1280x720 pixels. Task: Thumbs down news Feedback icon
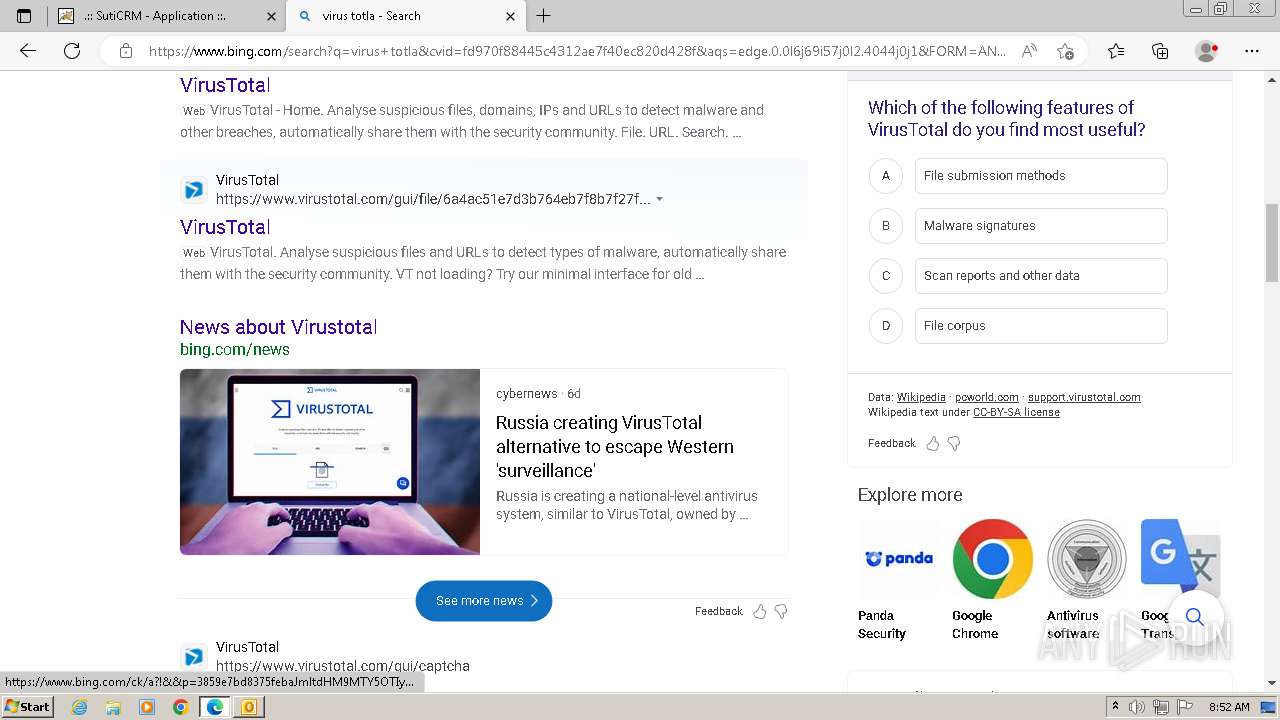tap(781, 611)
